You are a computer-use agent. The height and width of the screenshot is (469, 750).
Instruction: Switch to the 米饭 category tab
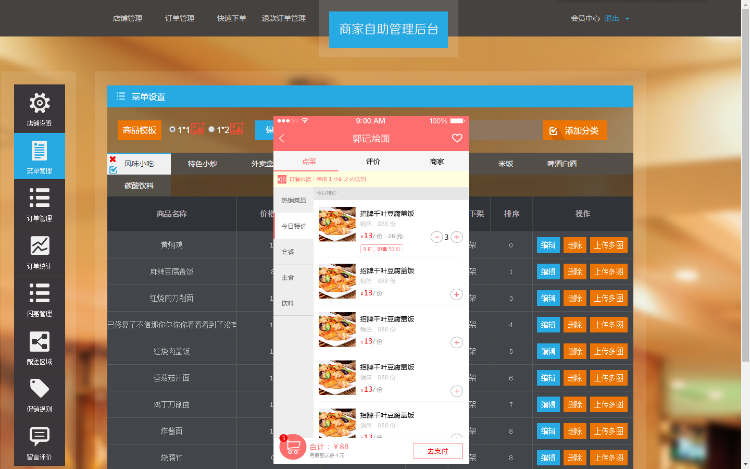coord(506,164)
